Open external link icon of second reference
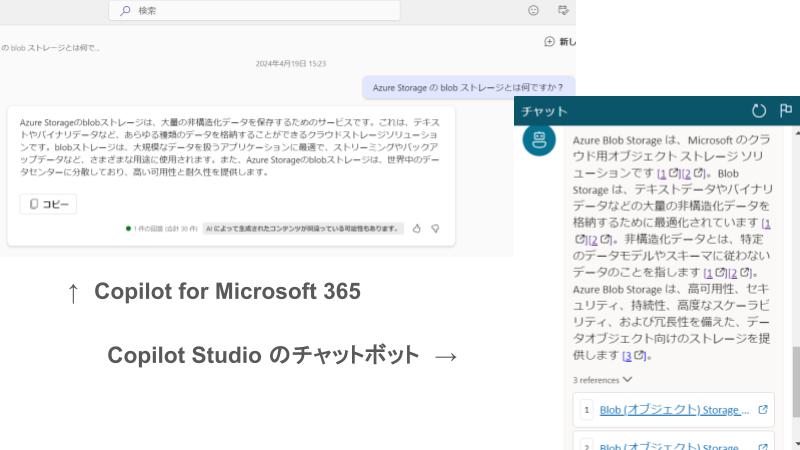This screenshot has height=450, width=800. (763, 446)
